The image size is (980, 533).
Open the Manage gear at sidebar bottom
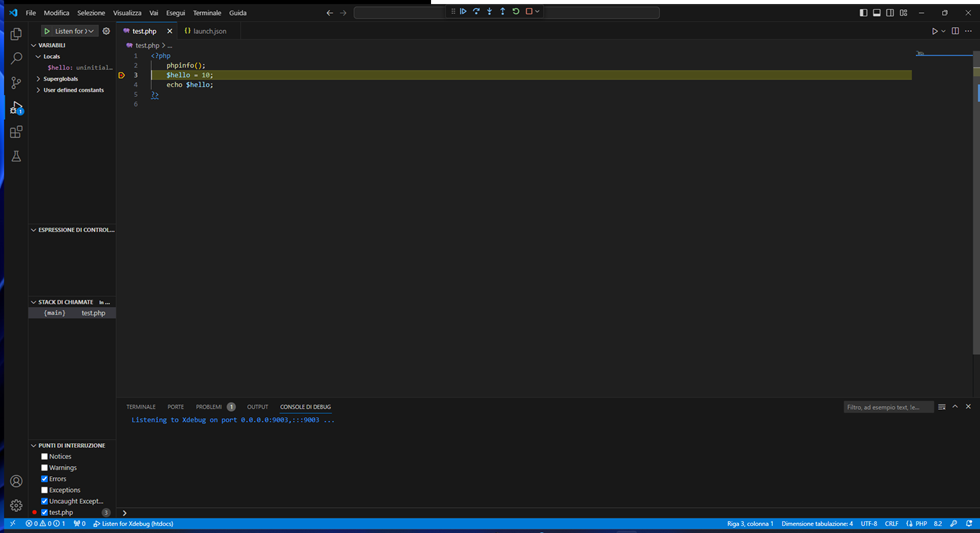pyautogui.click(x=16, y=505)
